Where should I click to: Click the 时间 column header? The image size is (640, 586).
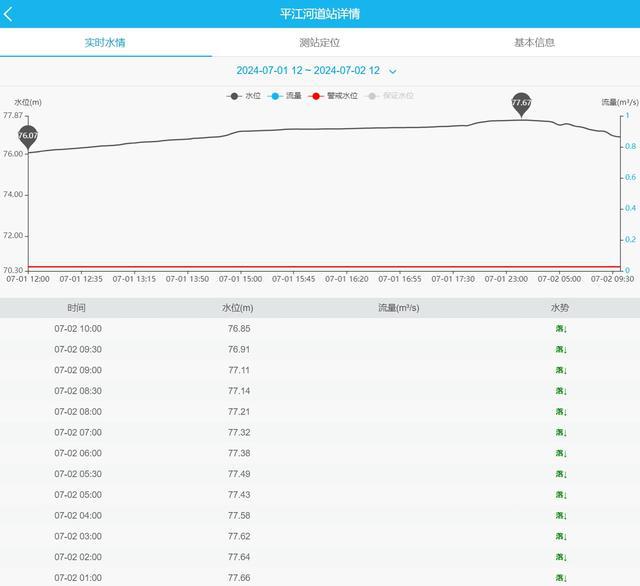[x=77, y=308]
